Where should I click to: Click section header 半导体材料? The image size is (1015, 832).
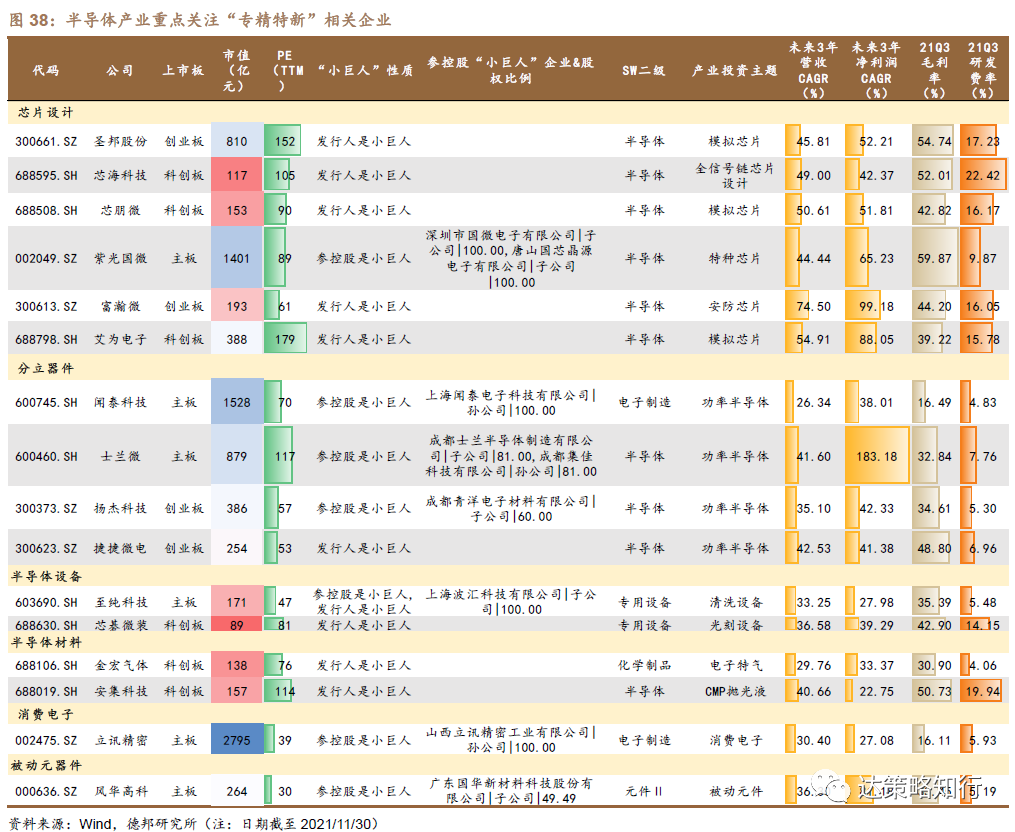(45, 642)
